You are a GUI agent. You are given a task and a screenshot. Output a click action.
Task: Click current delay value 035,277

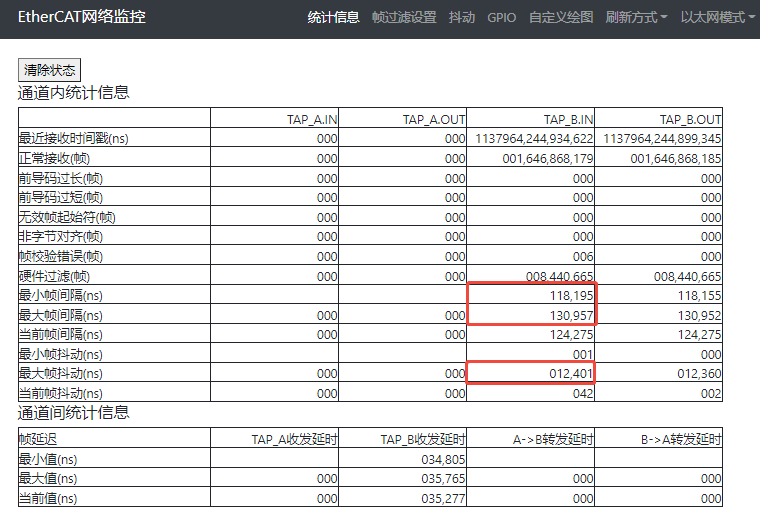tap(443, 498)
